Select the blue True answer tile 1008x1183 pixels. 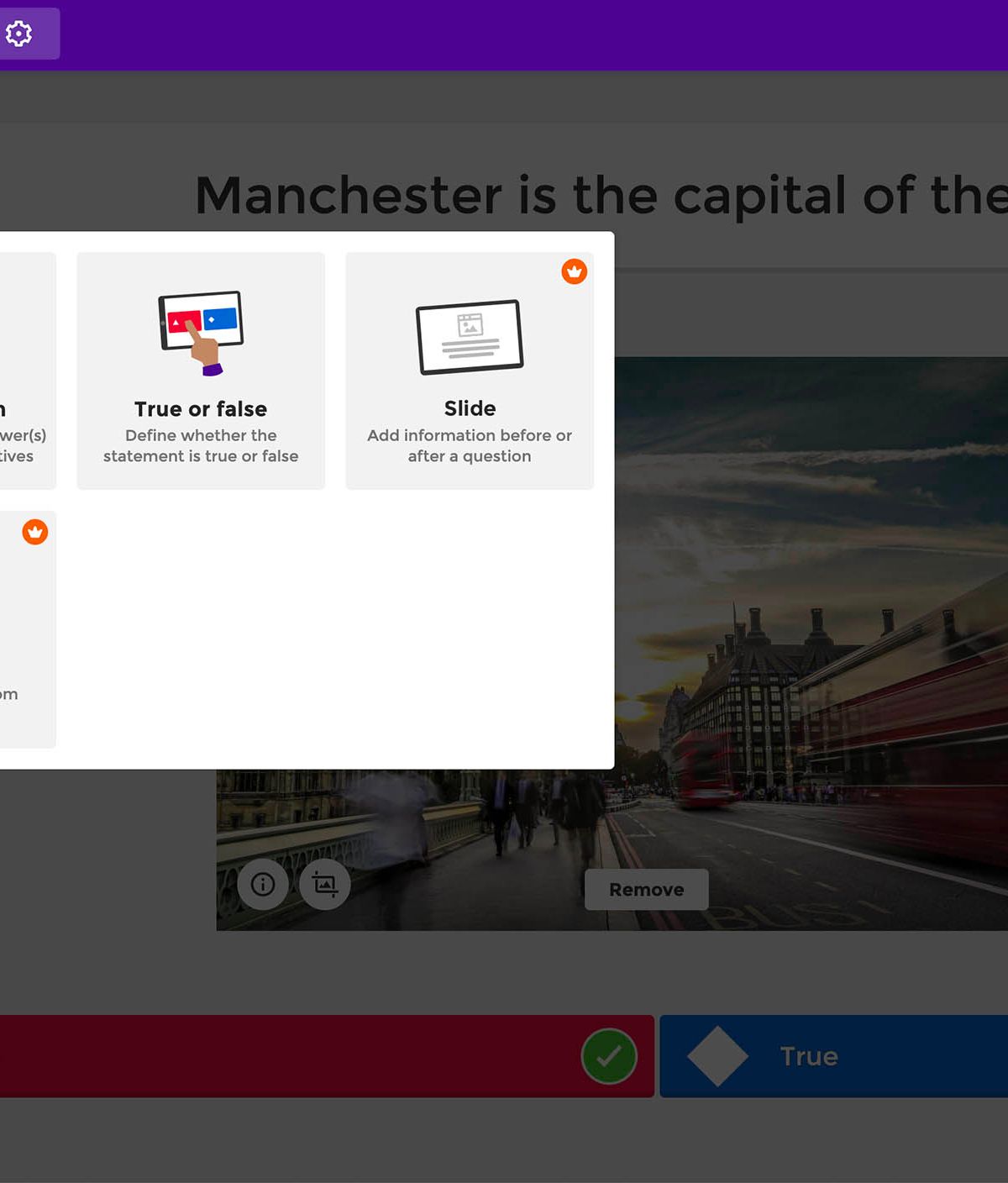pos(834,1056)
